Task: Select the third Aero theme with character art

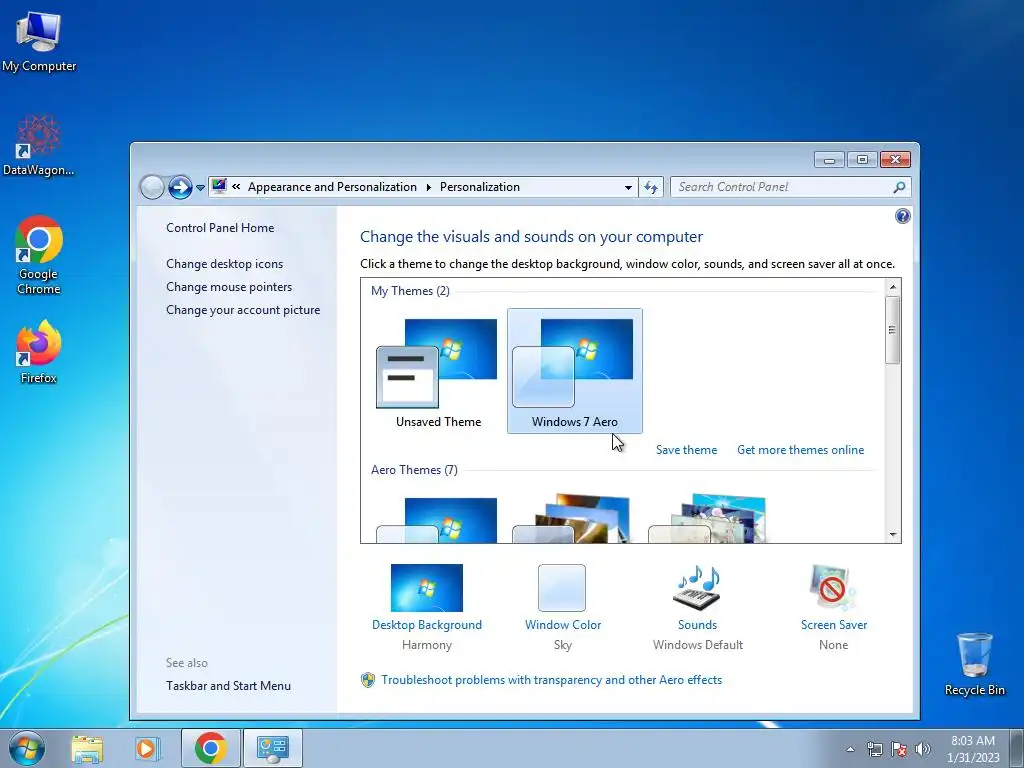Action: 708,519
